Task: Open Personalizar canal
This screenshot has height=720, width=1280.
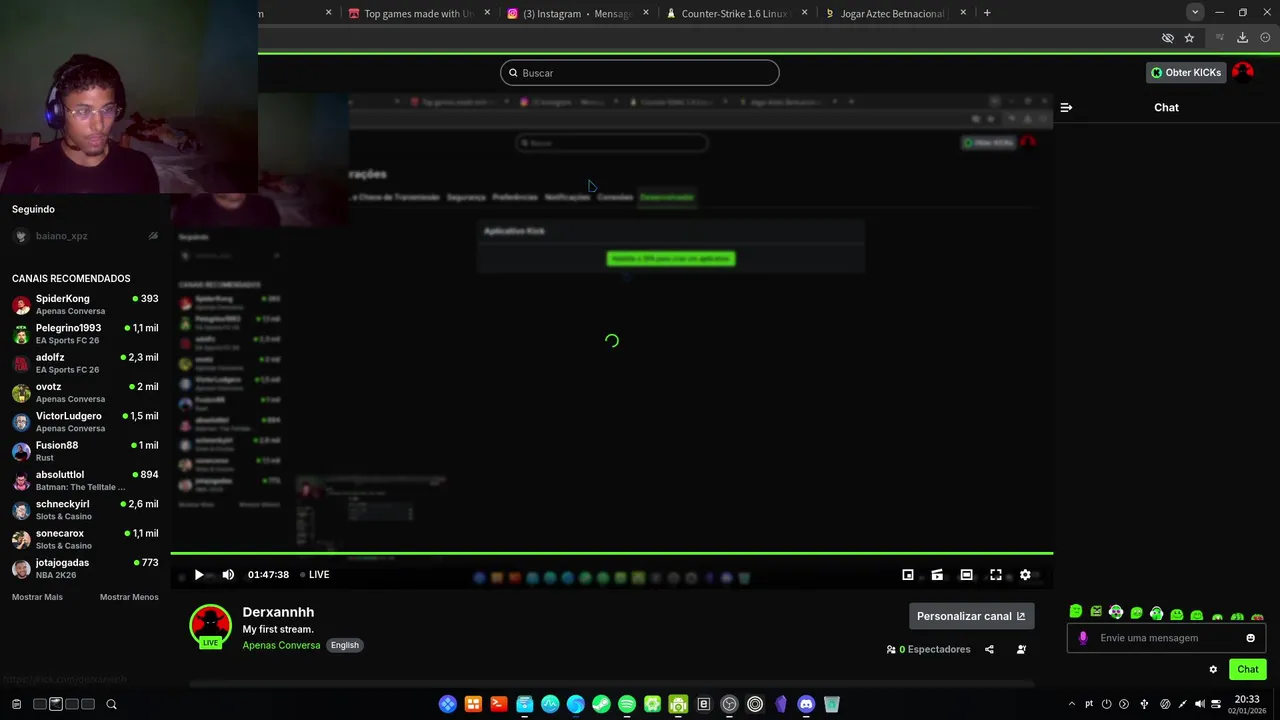Action: (x=971, y=616)
